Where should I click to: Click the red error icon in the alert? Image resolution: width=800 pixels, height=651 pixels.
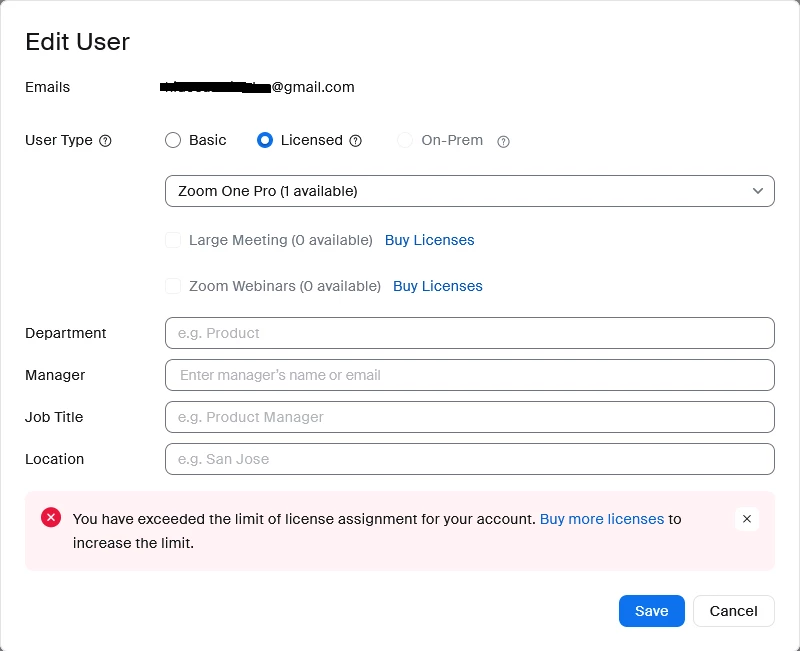point(51,517)
